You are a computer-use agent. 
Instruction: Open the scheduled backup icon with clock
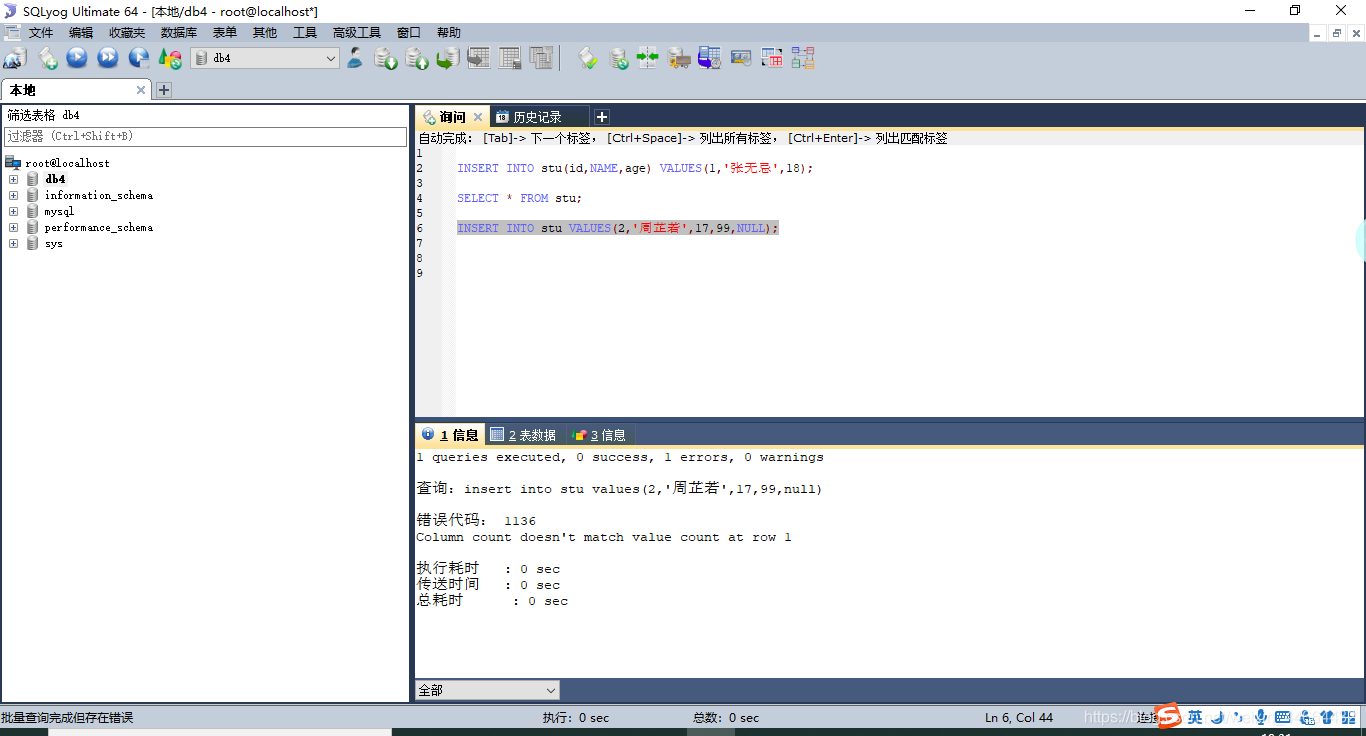tap(710, 58)
